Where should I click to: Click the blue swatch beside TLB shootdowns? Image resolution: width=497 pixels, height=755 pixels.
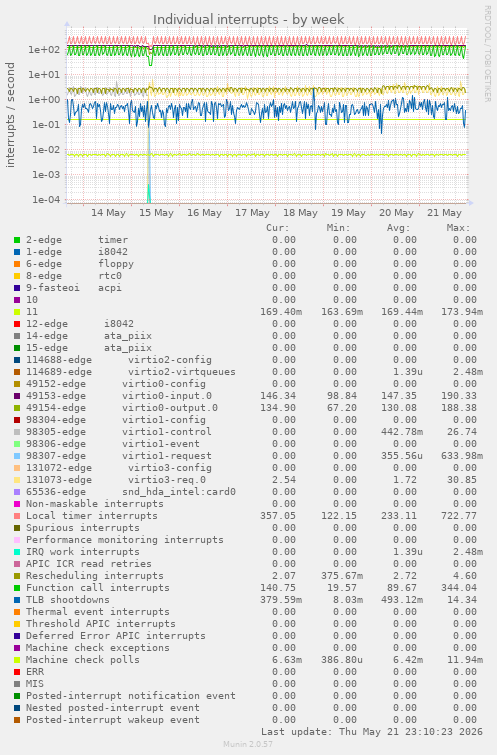coord(17,600)
